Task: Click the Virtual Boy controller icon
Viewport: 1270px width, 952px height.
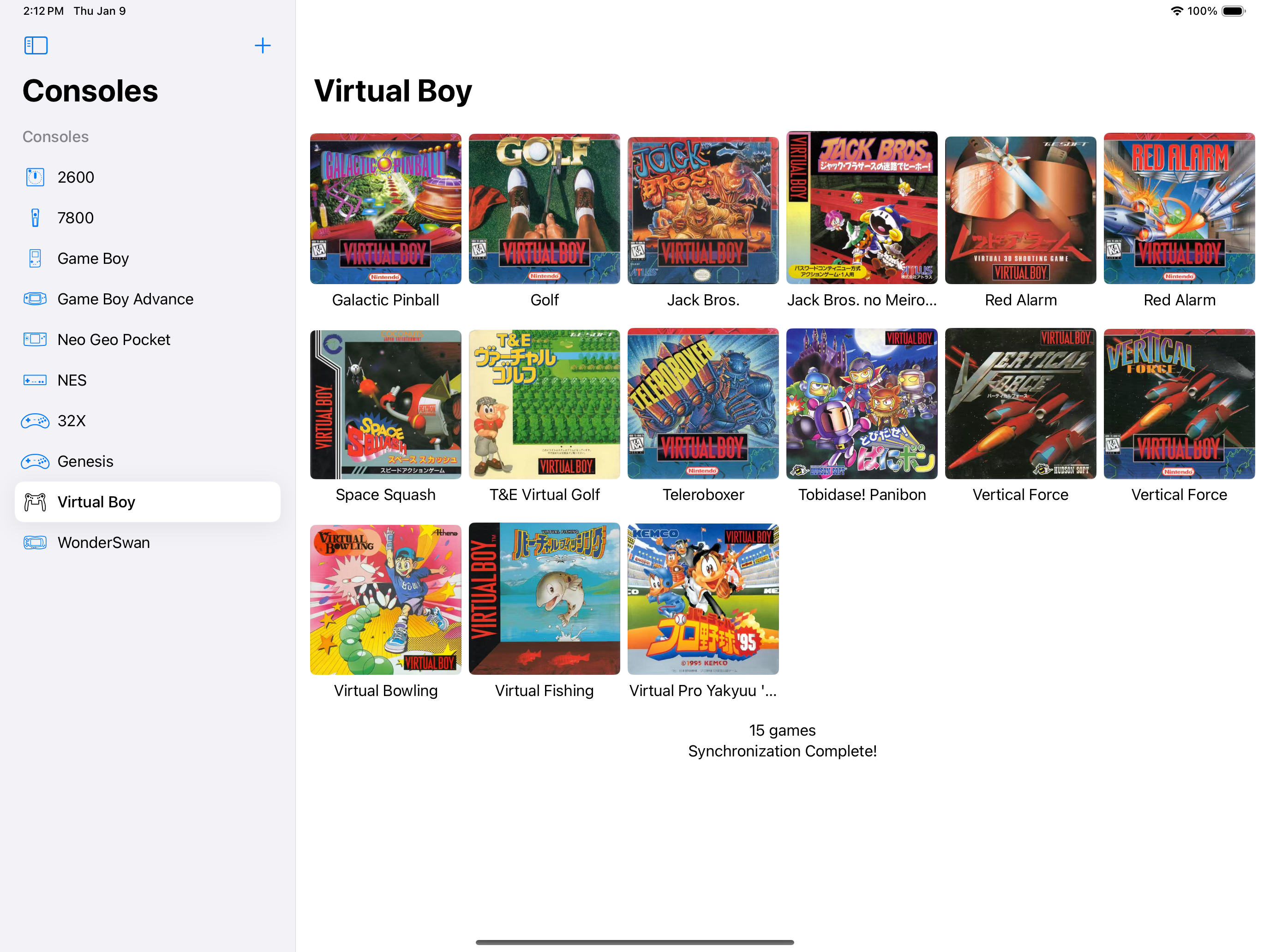Action: point(35,502)
